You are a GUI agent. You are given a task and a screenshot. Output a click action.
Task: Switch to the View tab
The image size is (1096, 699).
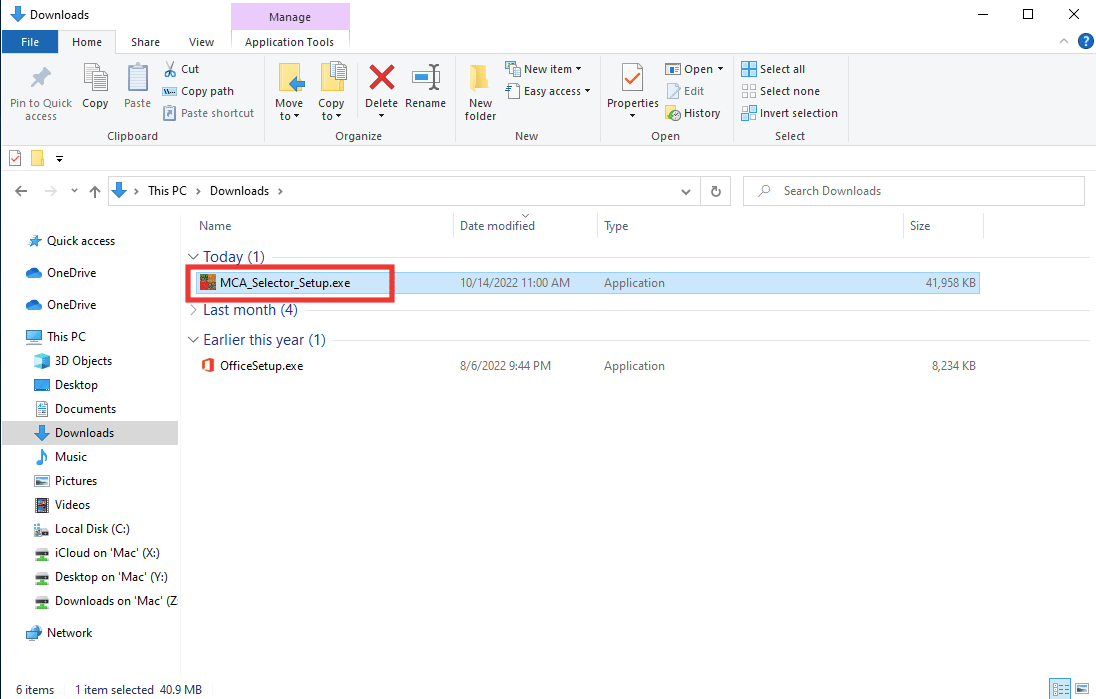201,42
